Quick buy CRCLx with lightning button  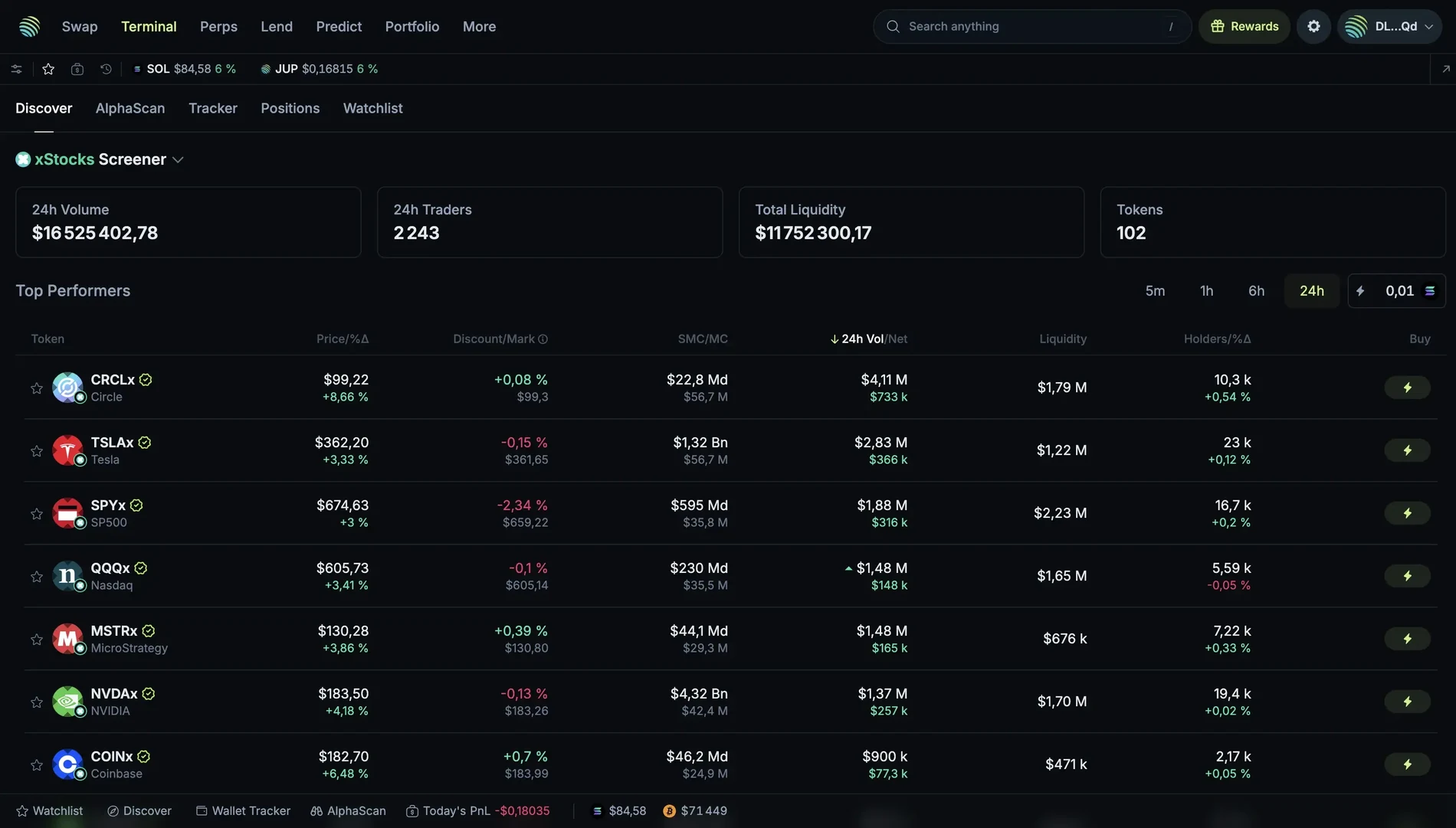[1407, 388]
